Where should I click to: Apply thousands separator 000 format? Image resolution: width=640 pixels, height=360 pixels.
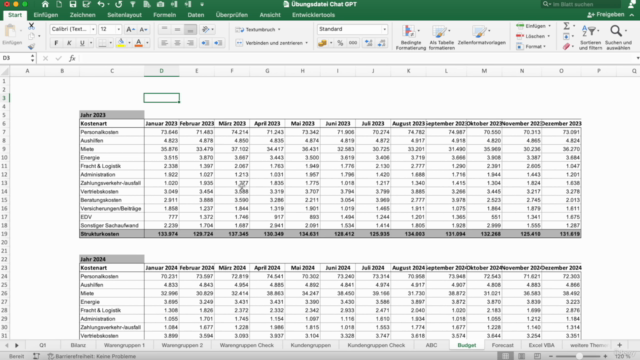click(353, 43)
